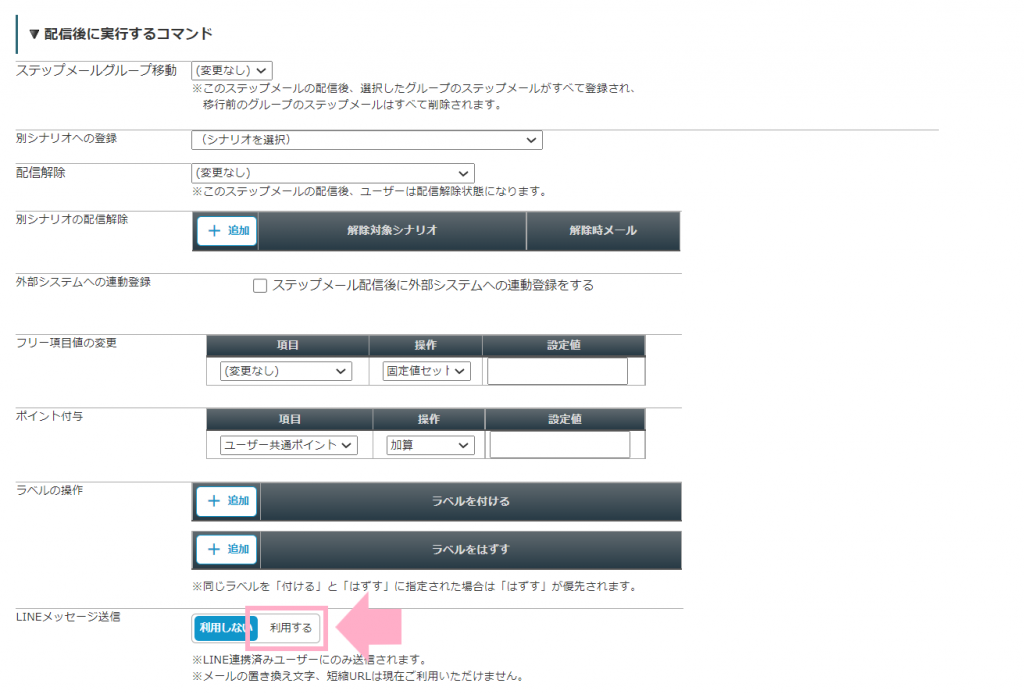1024x694 pixels.
Task: Open the ステップメールグループ移動 dropdown
Action: 232,71
